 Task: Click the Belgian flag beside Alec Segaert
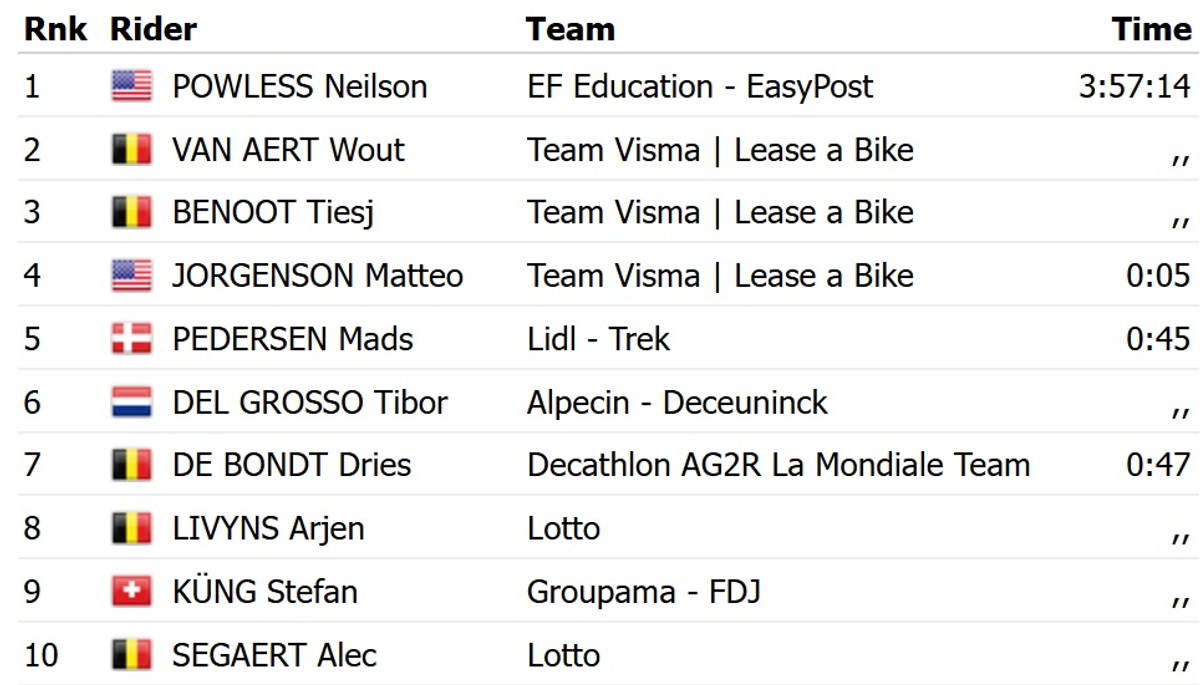click(131, 655)
